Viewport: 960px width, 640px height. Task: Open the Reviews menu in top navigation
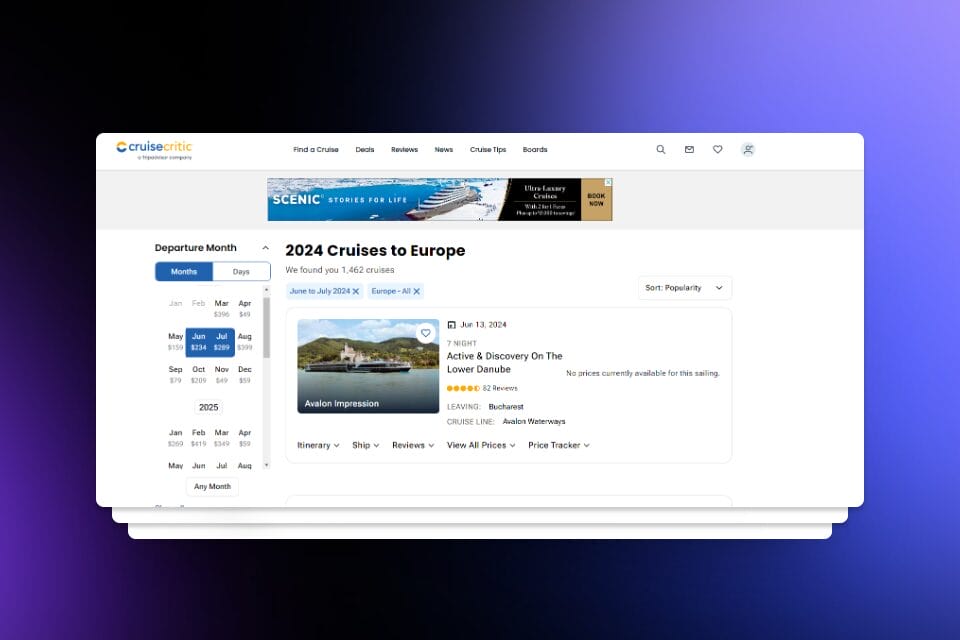[x=405, y=149]
